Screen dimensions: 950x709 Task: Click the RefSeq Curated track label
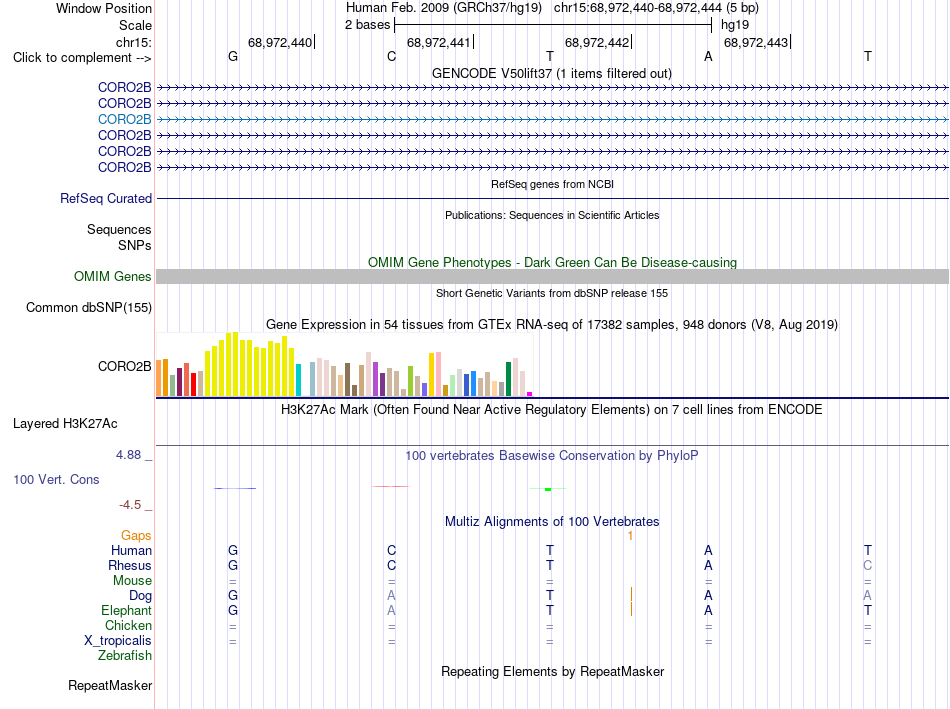pos(106,198)
